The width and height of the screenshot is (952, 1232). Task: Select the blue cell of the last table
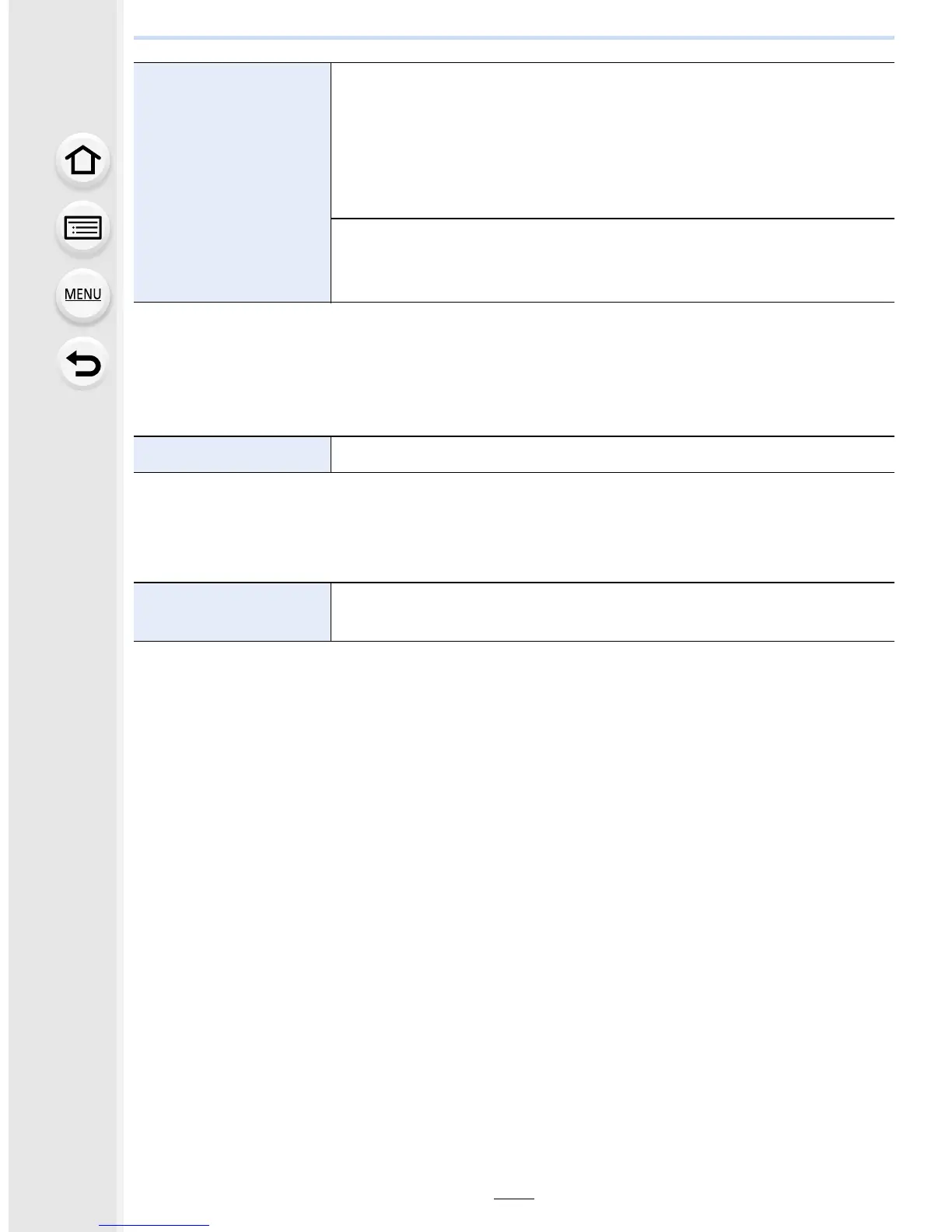pos(232,612)
